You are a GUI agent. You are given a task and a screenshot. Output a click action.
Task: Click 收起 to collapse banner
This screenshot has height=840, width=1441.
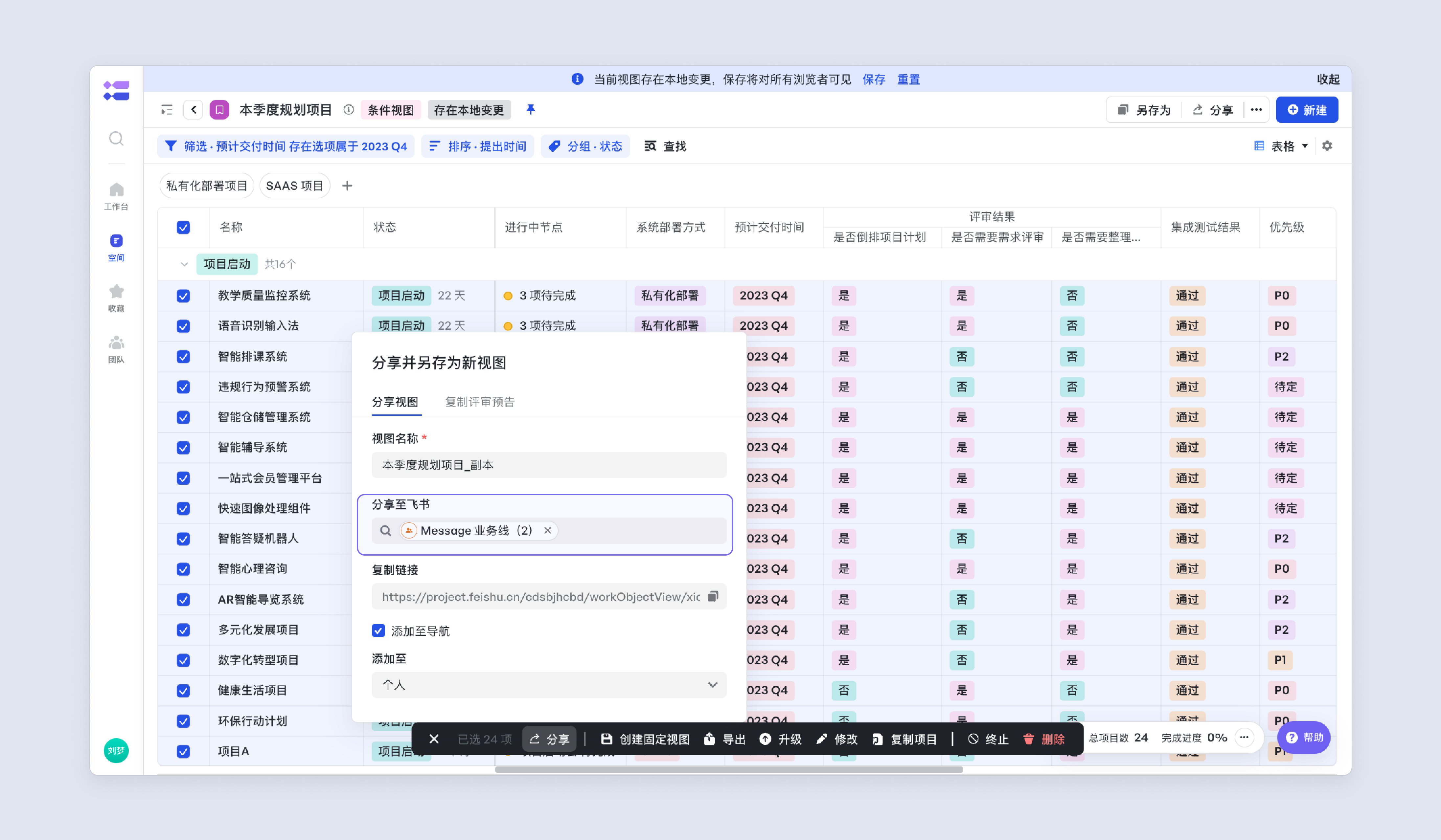coord(1328,79)
